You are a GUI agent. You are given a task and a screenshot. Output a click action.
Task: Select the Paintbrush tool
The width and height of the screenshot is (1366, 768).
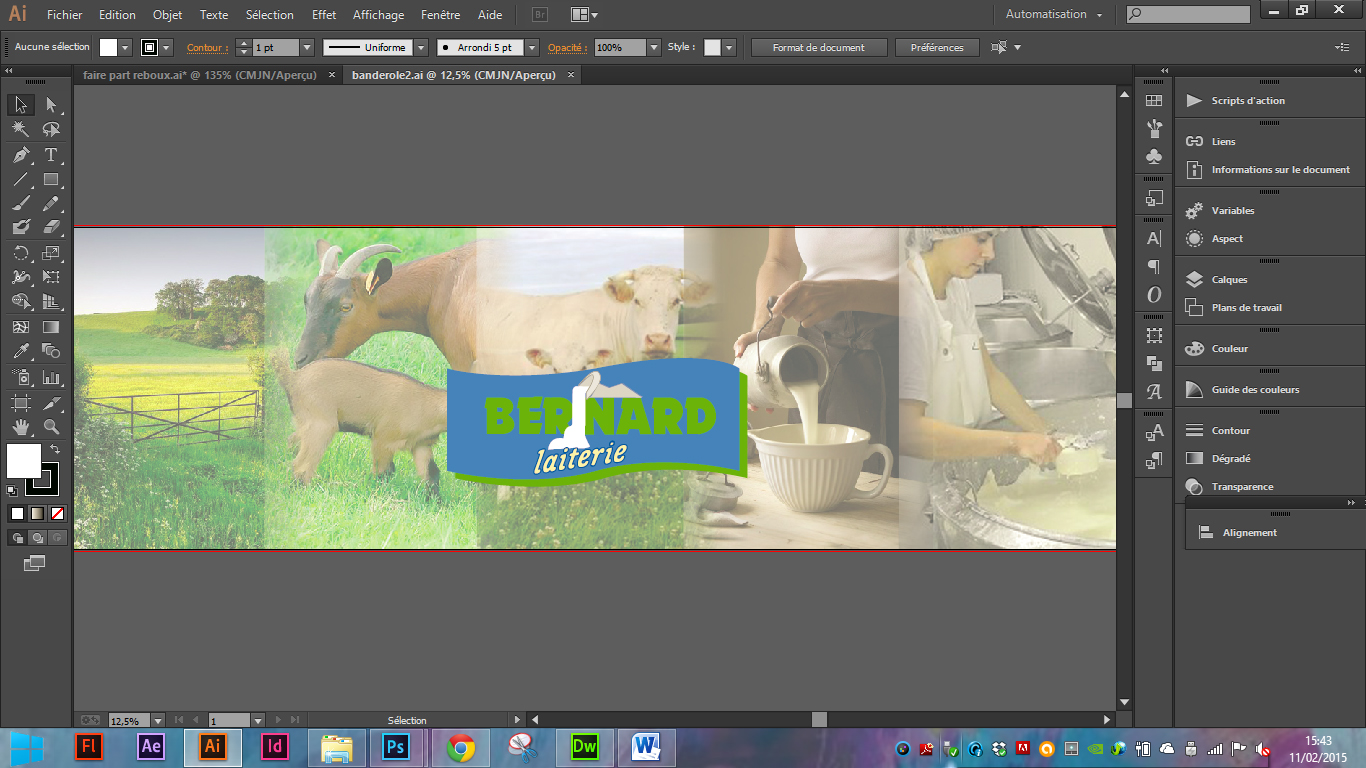click(x=21, y=203)
